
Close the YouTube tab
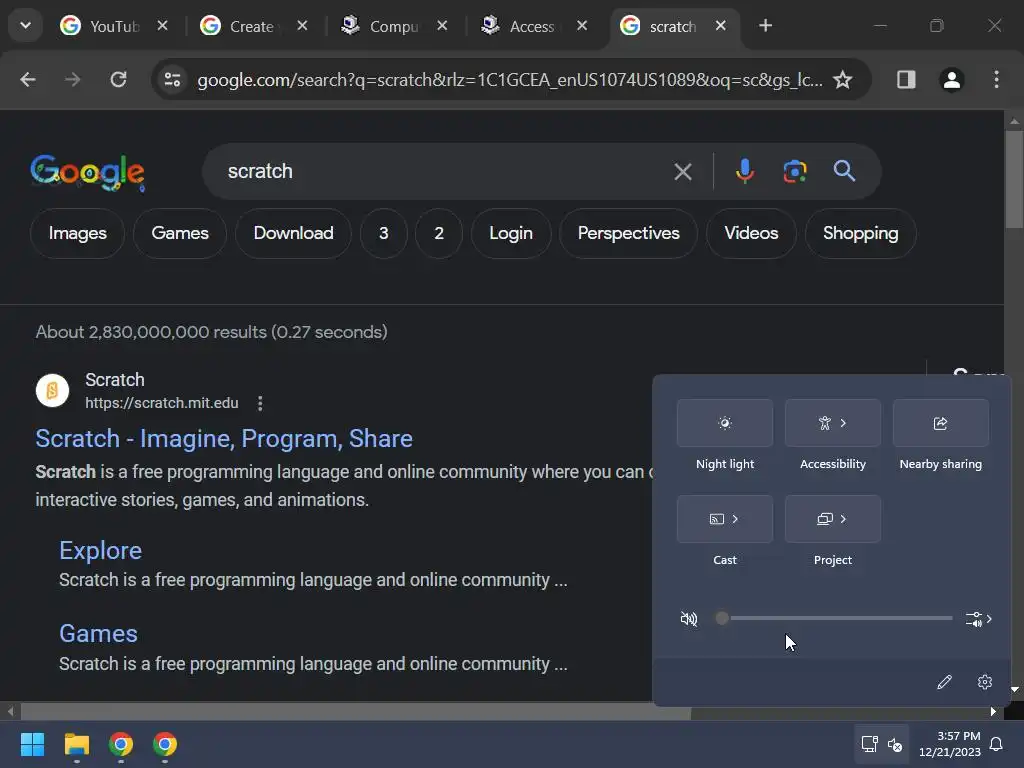pos(163,25)
